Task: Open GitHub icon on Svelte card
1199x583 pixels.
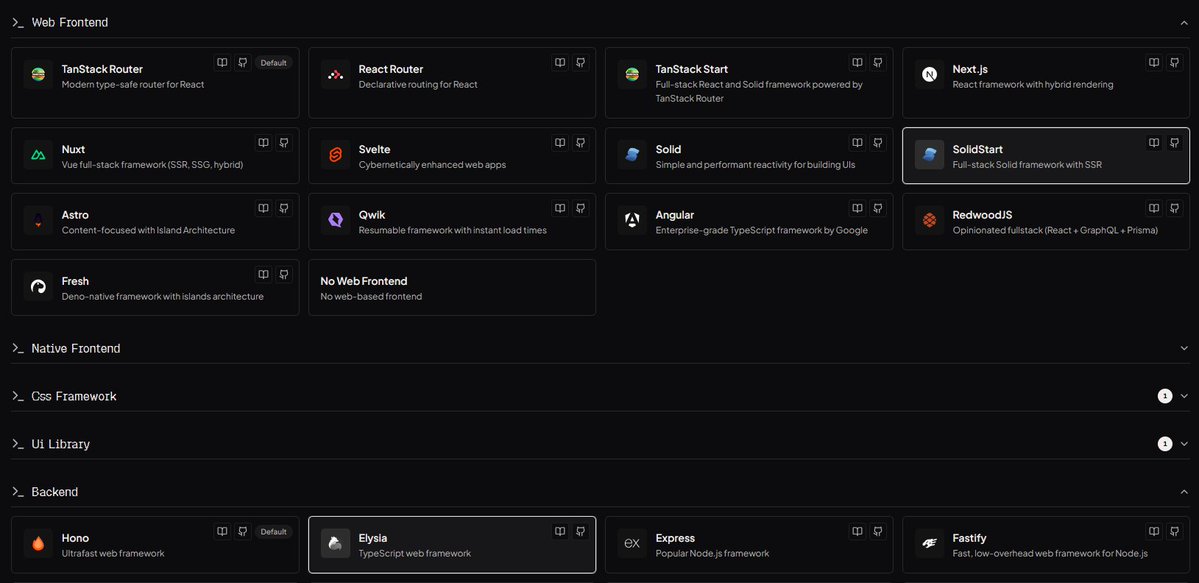Action: click(x=580, y=143)
